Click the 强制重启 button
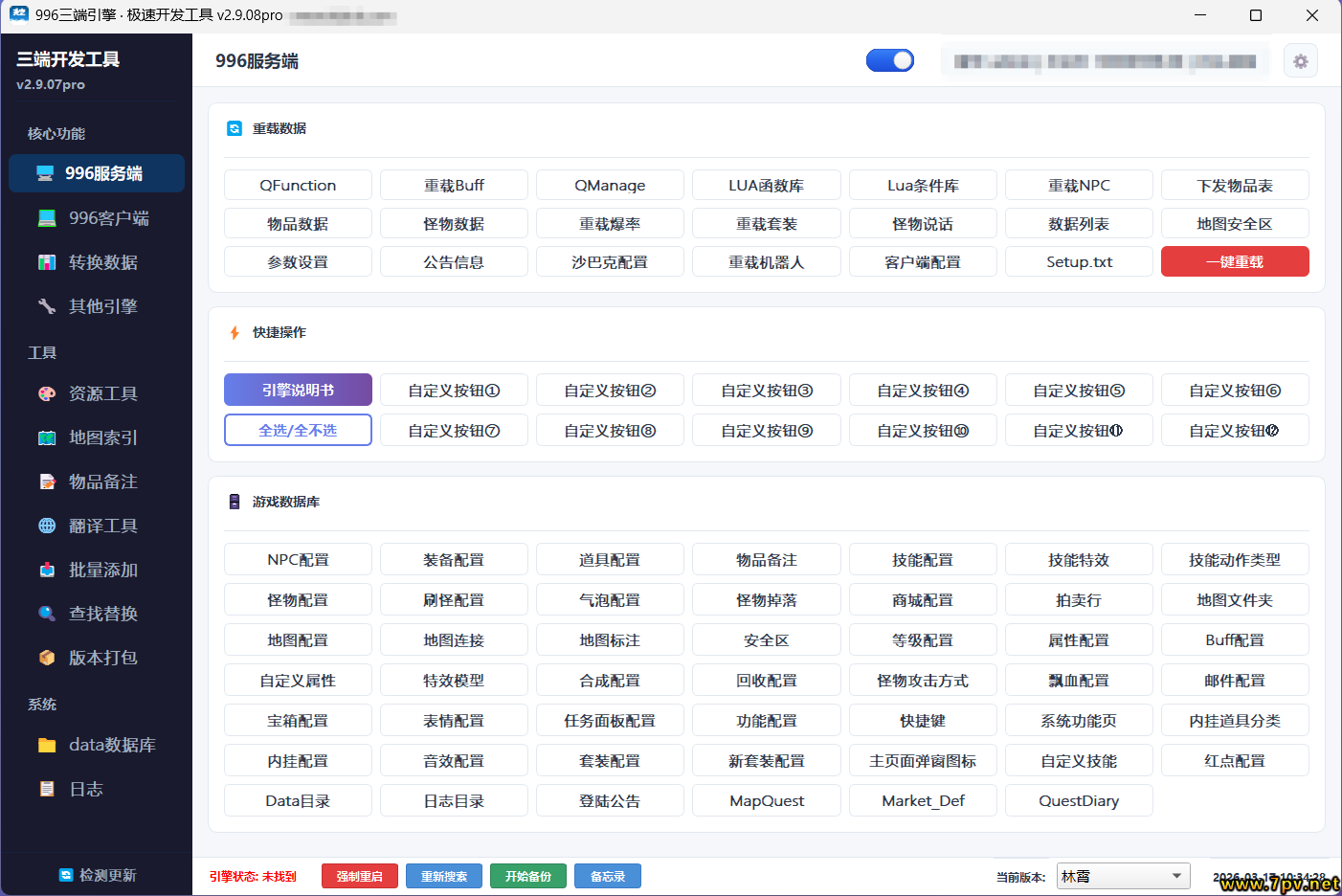 tap(359, 876)
